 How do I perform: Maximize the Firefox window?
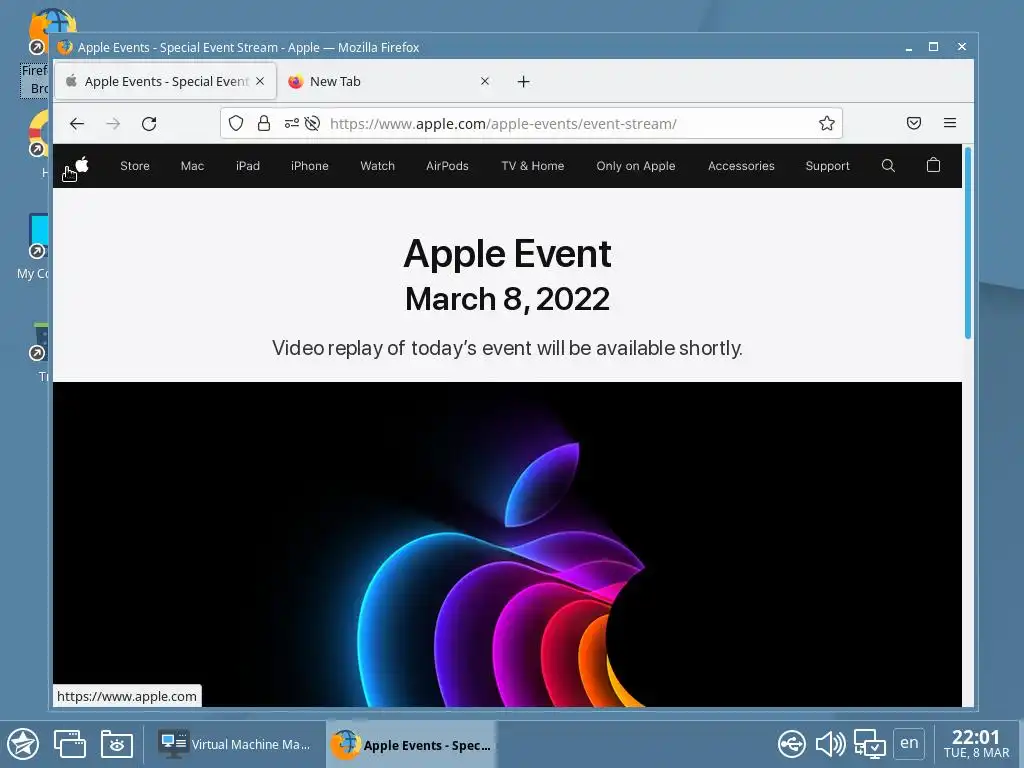(934, 47)
